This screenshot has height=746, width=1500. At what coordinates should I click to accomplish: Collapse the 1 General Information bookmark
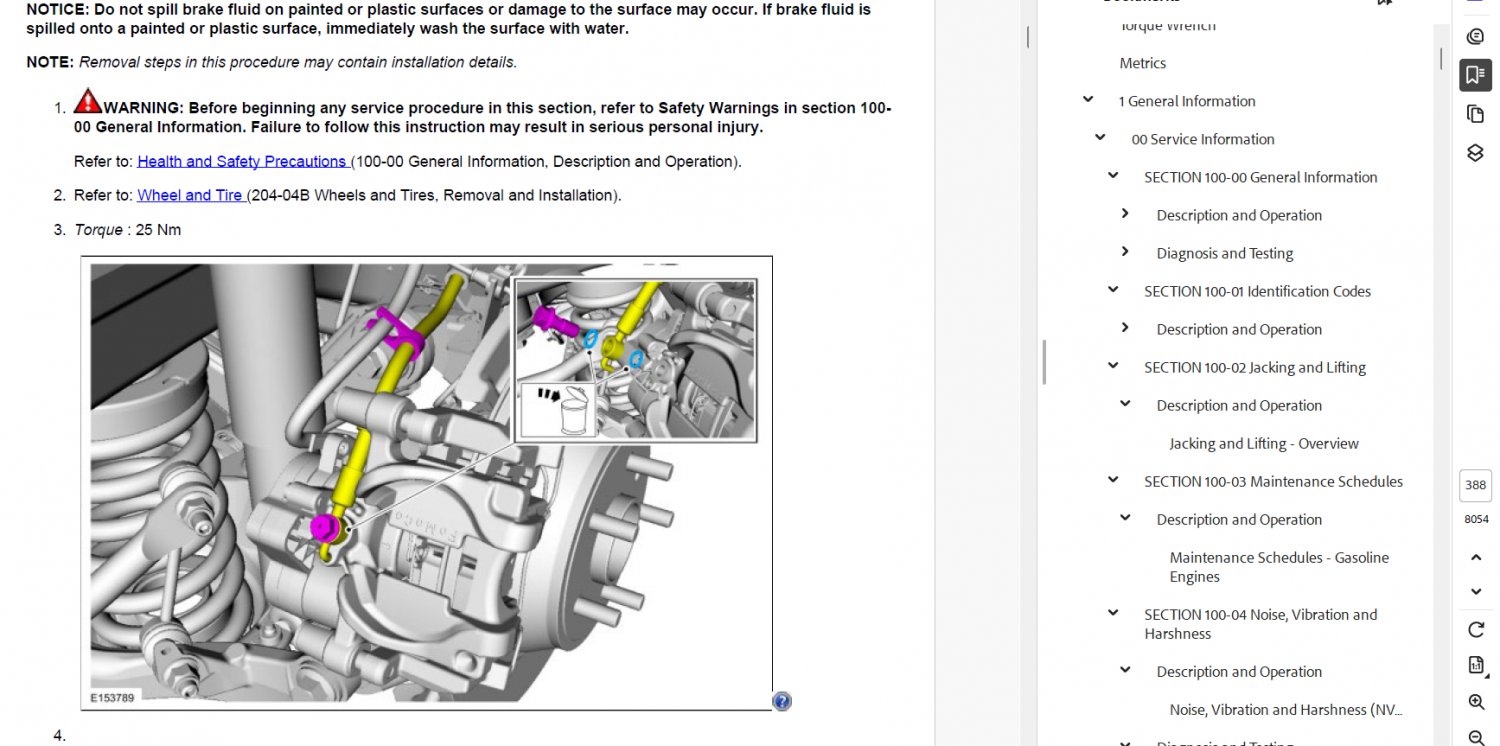tap(1088, 100)
